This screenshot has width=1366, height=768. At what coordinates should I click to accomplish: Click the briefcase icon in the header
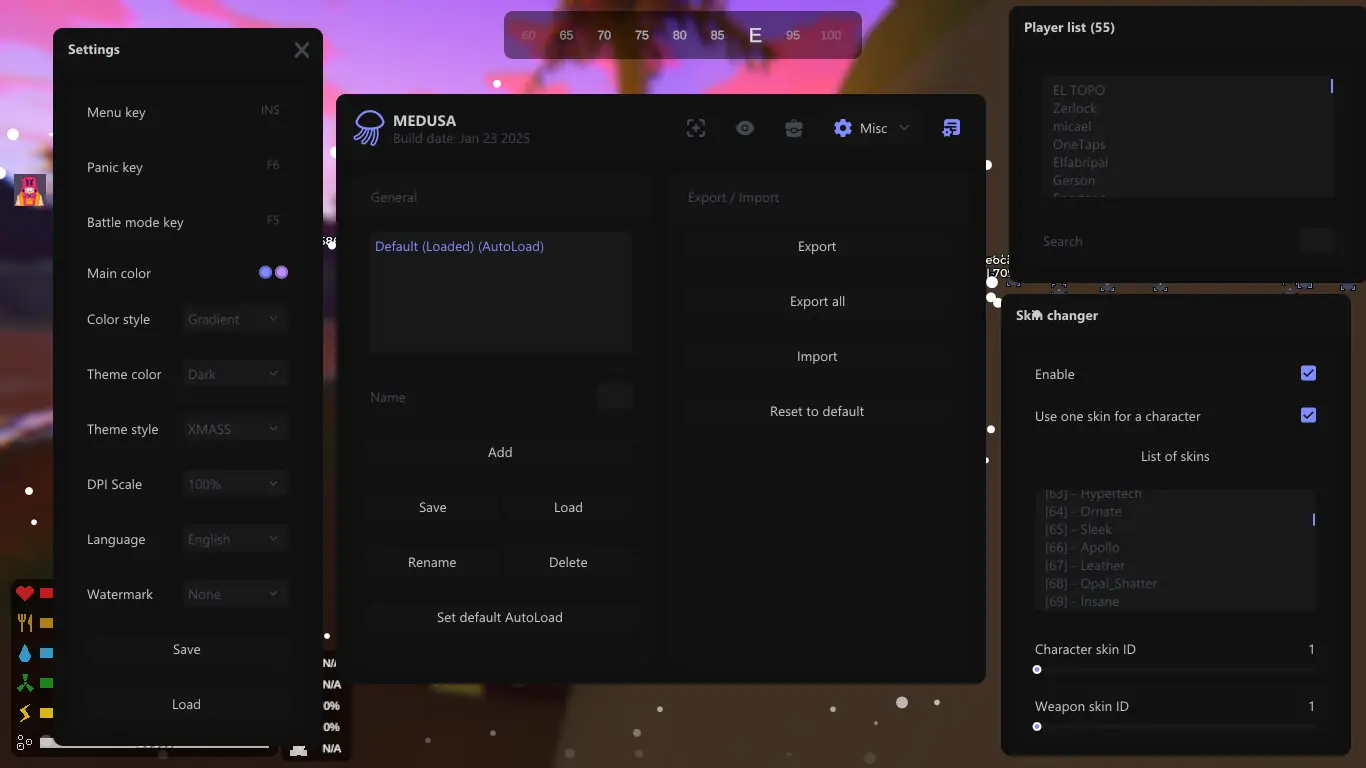[x=794, y=128]
